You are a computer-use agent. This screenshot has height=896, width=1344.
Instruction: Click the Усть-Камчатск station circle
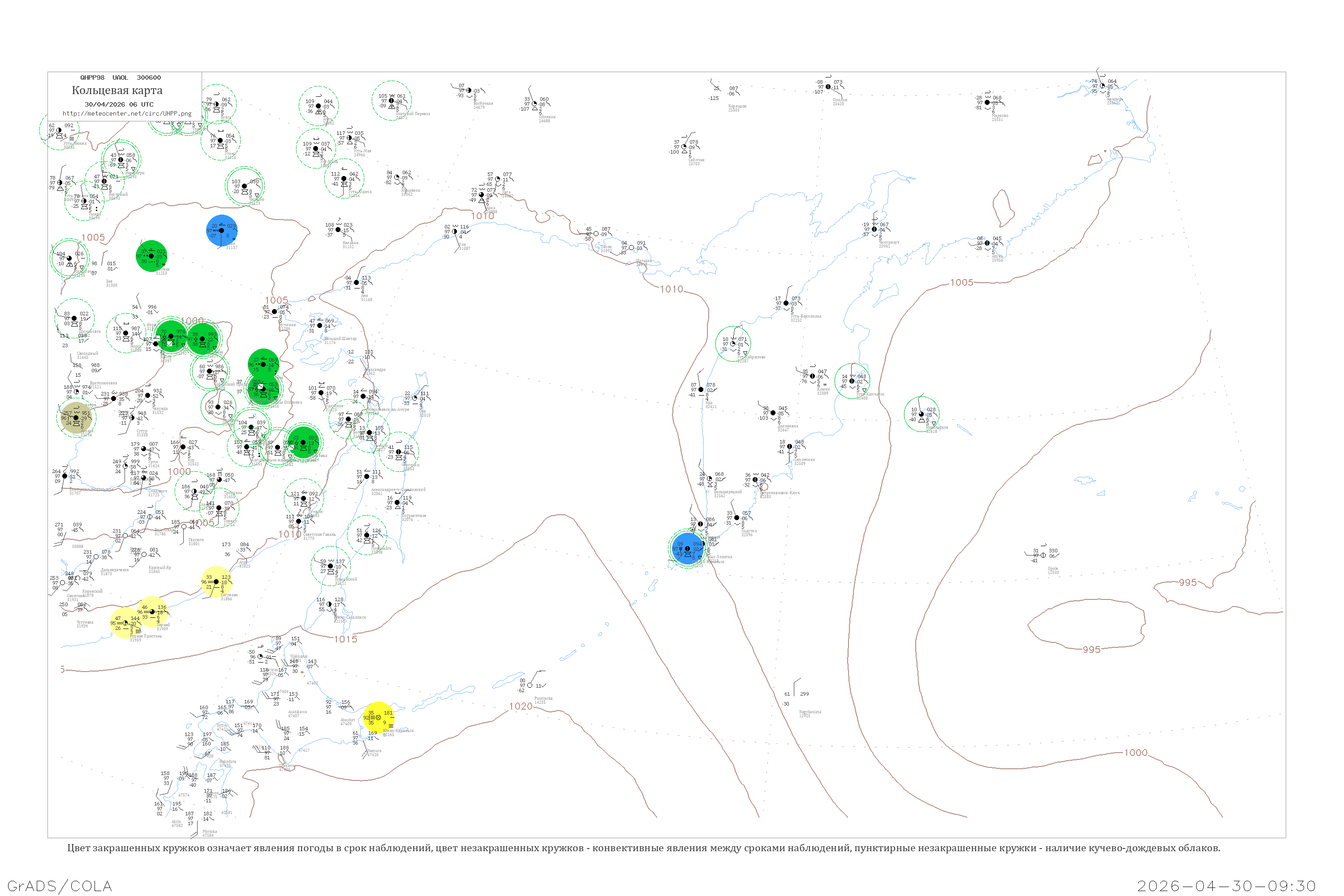(x=852, y=380)
